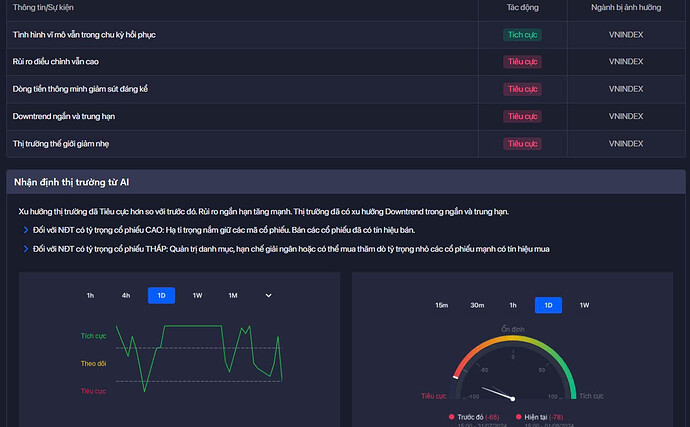Switch line chart to 1W timeframe

click(x=197, y=295)
